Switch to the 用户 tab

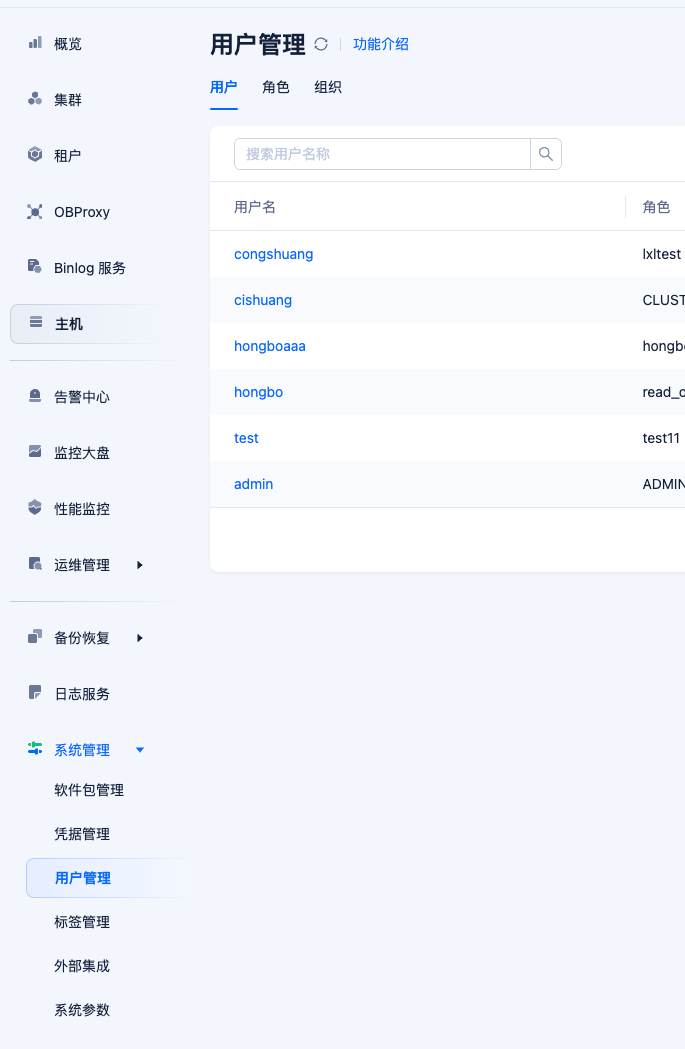coord(223,87)
